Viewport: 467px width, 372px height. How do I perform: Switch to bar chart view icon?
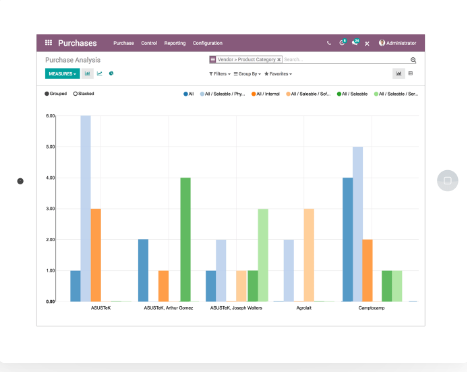click(88, 73)
